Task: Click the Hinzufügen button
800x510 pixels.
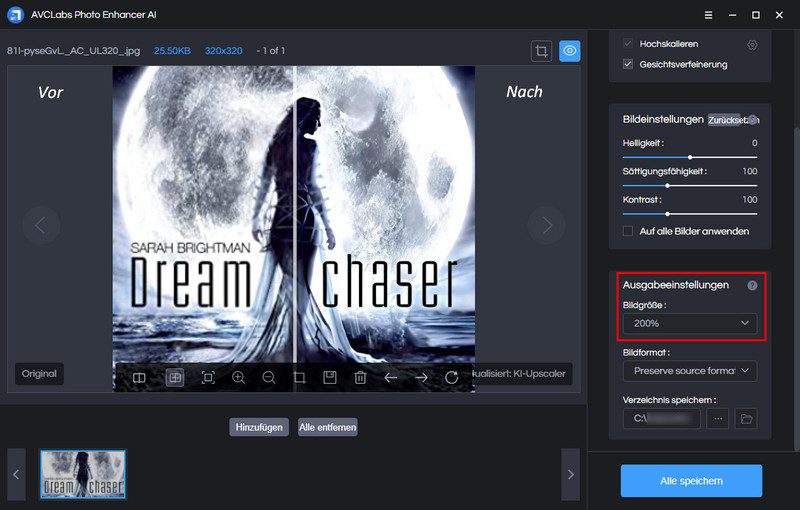Action: tap(259, 427)
